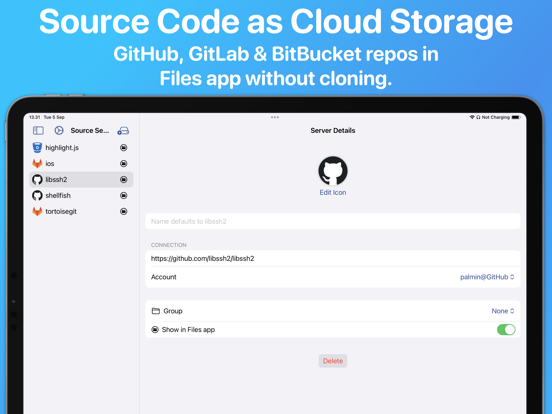Click the GitHub icon next to shellfish

point(37,195)
